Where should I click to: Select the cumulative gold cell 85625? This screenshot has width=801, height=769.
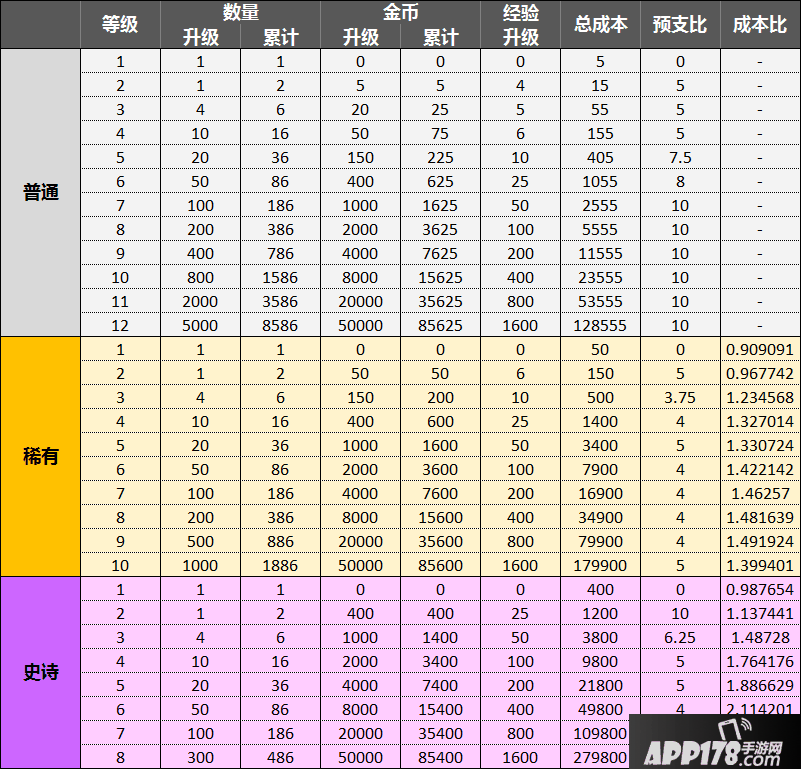tap(440, 325)
